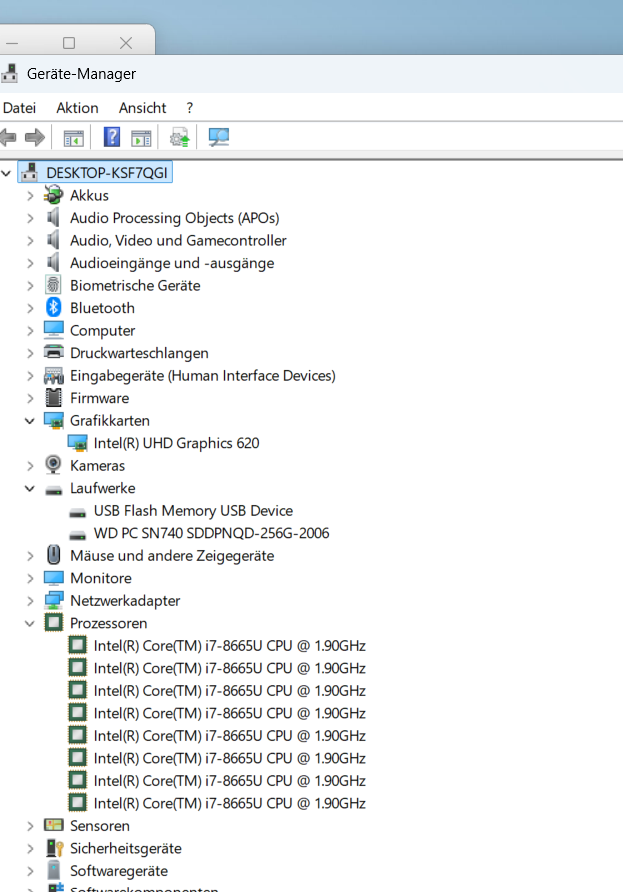Click the show/hide console tree toolbar icon
This screenshot has width=623, height=892.
pyautogui.click(x=73, y=138)
